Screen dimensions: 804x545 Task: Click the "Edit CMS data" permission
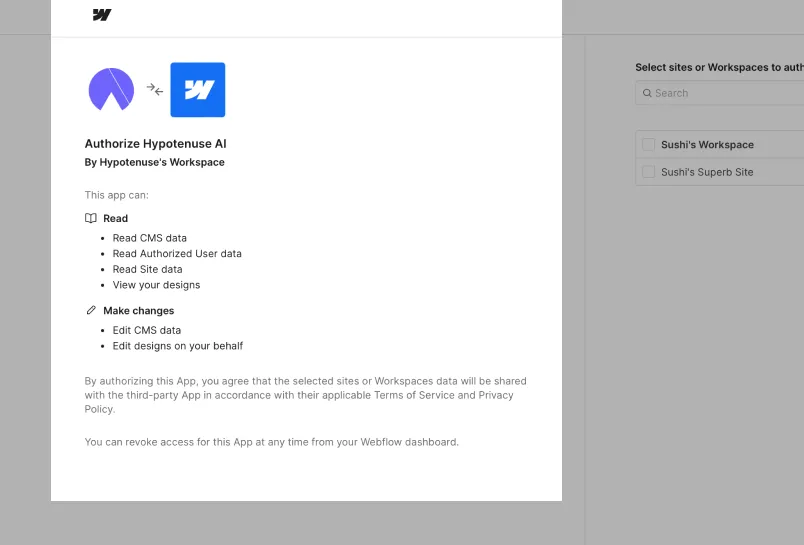147,330
